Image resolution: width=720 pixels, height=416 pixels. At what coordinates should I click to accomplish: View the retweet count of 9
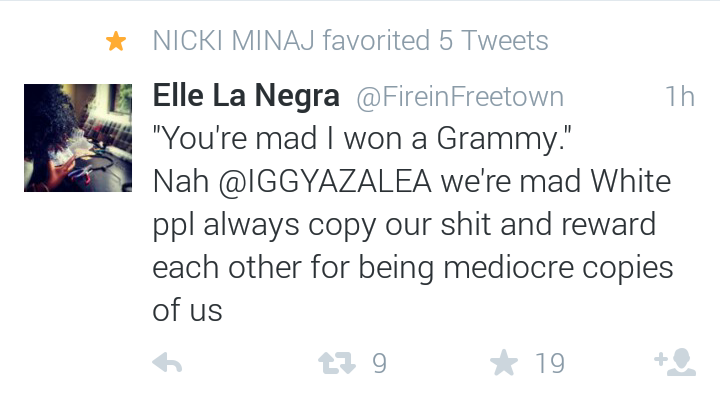coord(379,363)
